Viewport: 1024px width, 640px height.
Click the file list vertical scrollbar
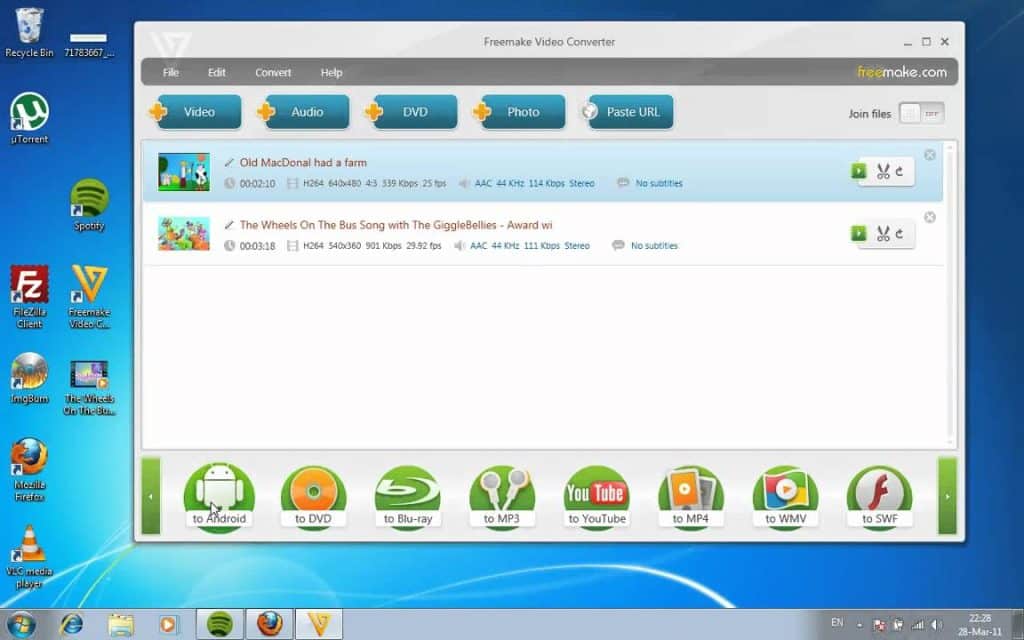950,294
